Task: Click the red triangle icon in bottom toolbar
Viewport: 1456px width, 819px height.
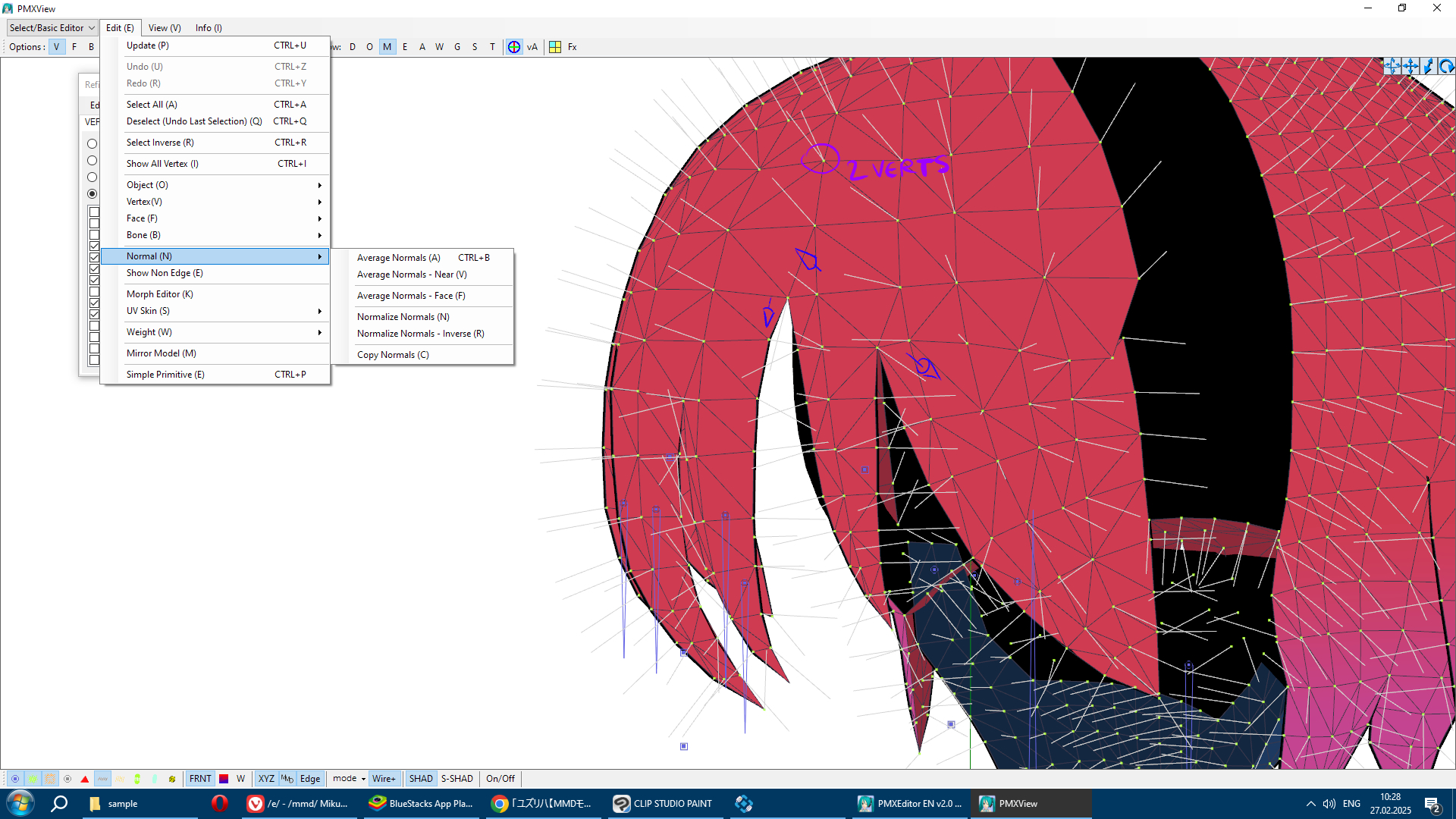Action: tap(85, 779)
